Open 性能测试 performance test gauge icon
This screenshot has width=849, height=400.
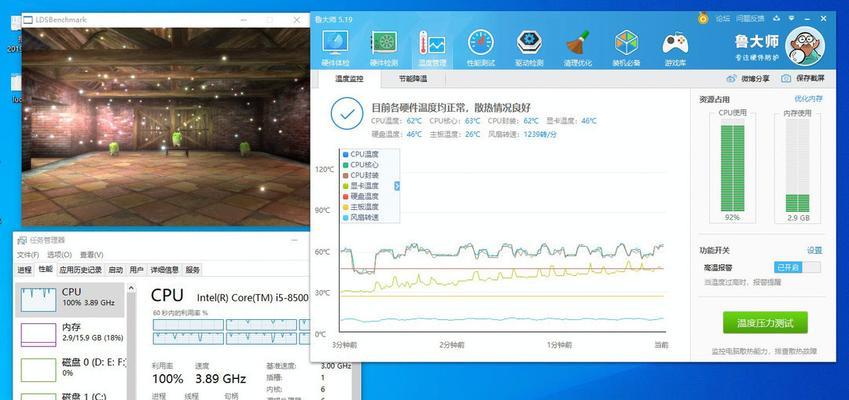click(481, 48)
